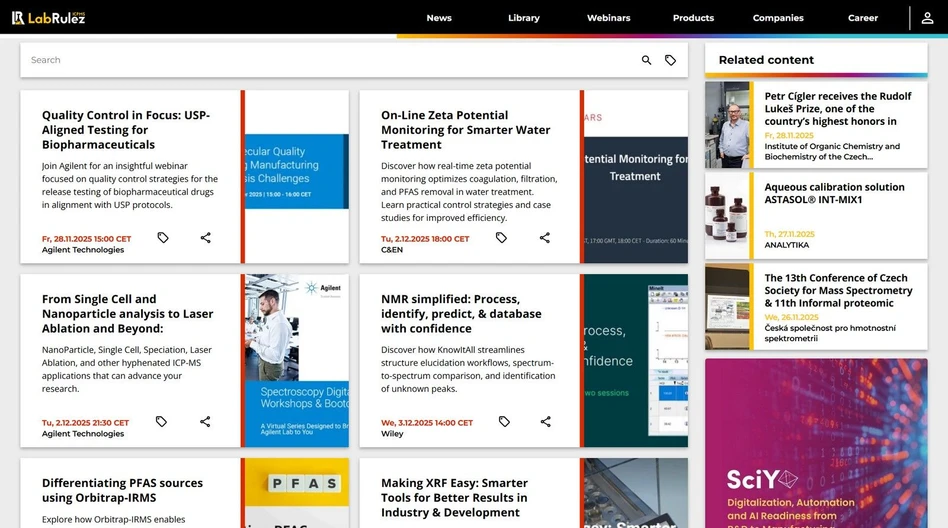This screenshot has width=948, height=528.
Task: Click date Tu, 2.12.2025 21:30 CET
Action: (x=85, y=423)
